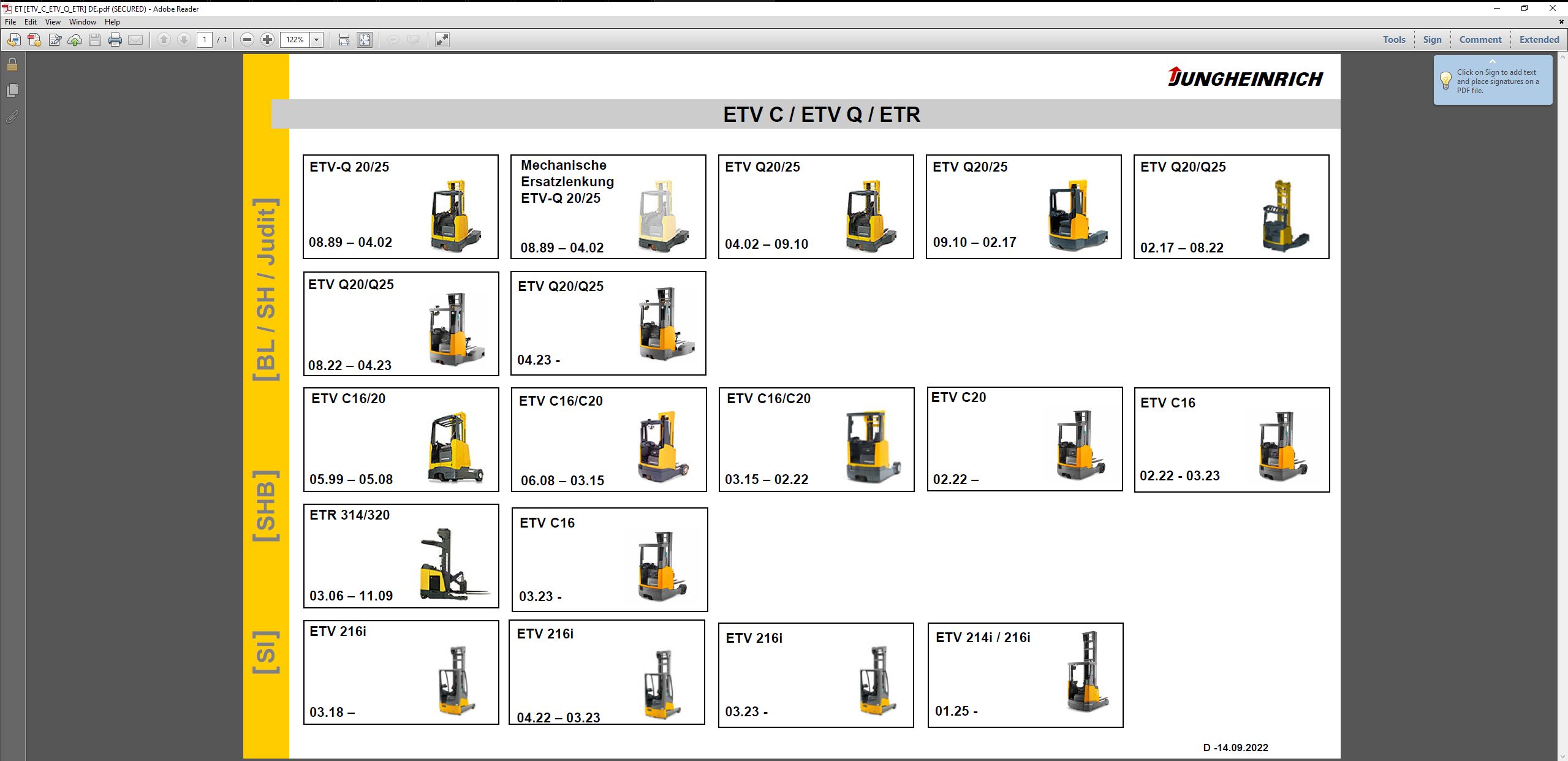Open the Comment pane
Screen dimensions: 1568x761
(x=1480, y=40)
